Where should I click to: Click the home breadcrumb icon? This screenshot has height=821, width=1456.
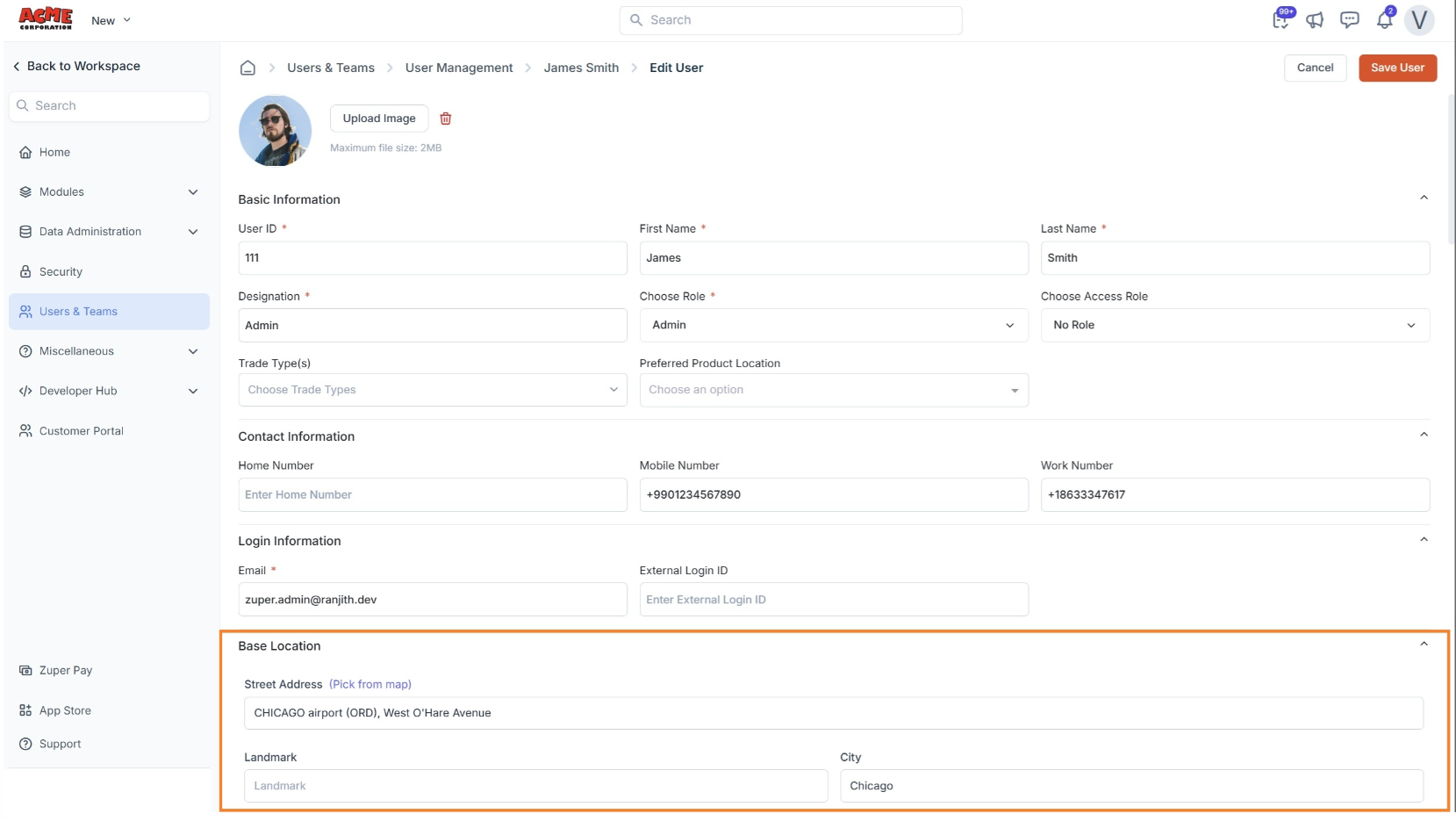tap(247, 68)
